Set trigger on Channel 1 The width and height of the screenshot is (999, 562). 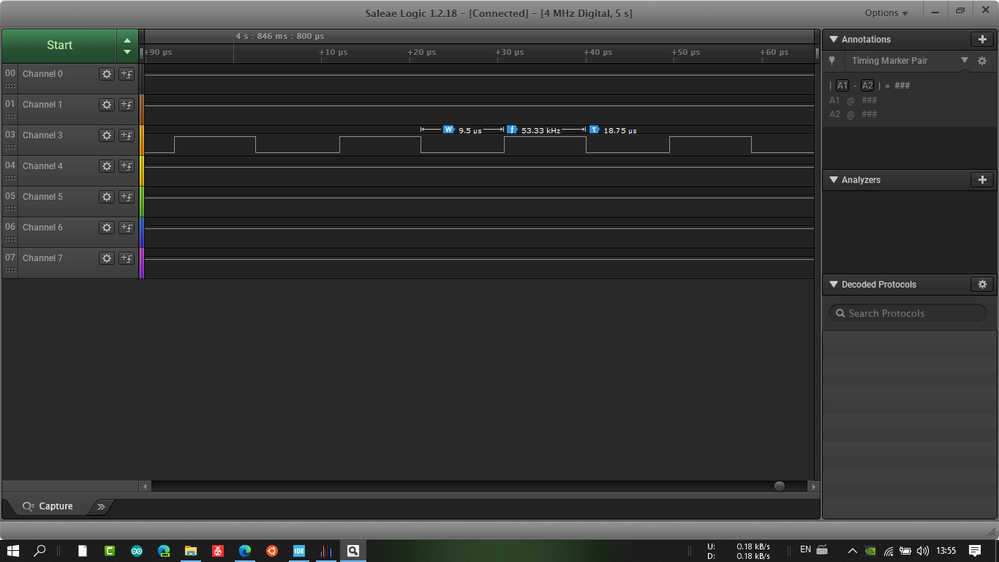126,104
